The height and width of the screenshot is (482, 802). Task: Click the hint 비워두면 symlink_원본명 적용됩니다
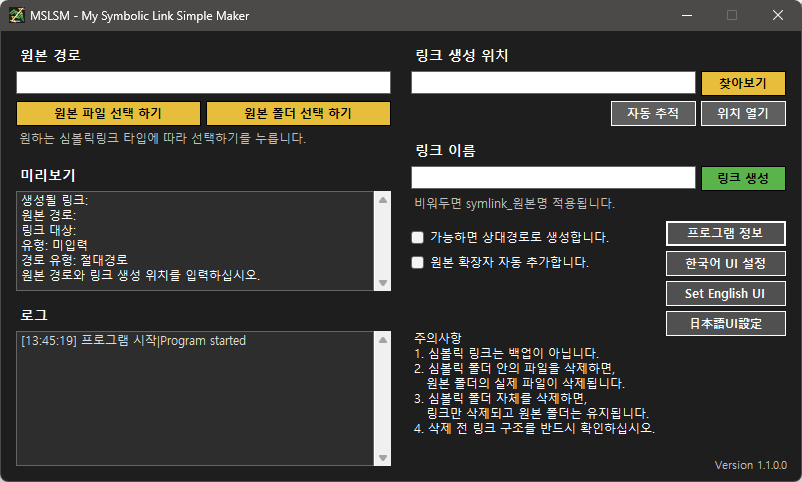[515, 204]
